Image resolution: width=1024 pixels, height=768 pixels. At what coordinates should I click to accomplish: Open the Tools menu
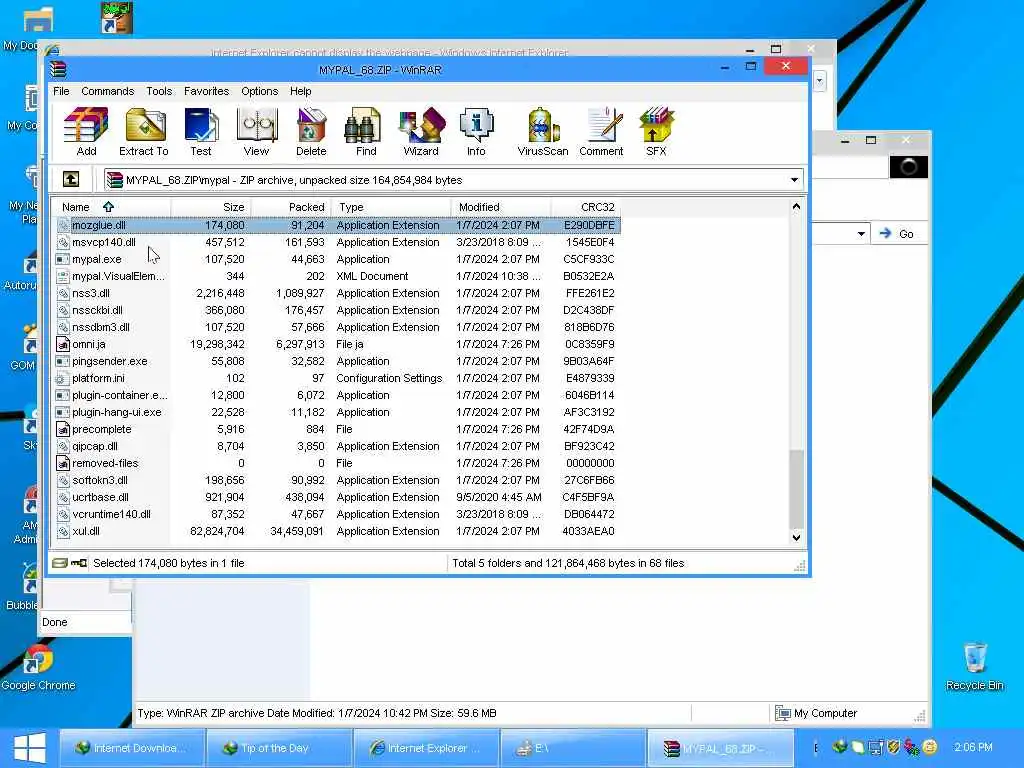(x=159, y=91)
